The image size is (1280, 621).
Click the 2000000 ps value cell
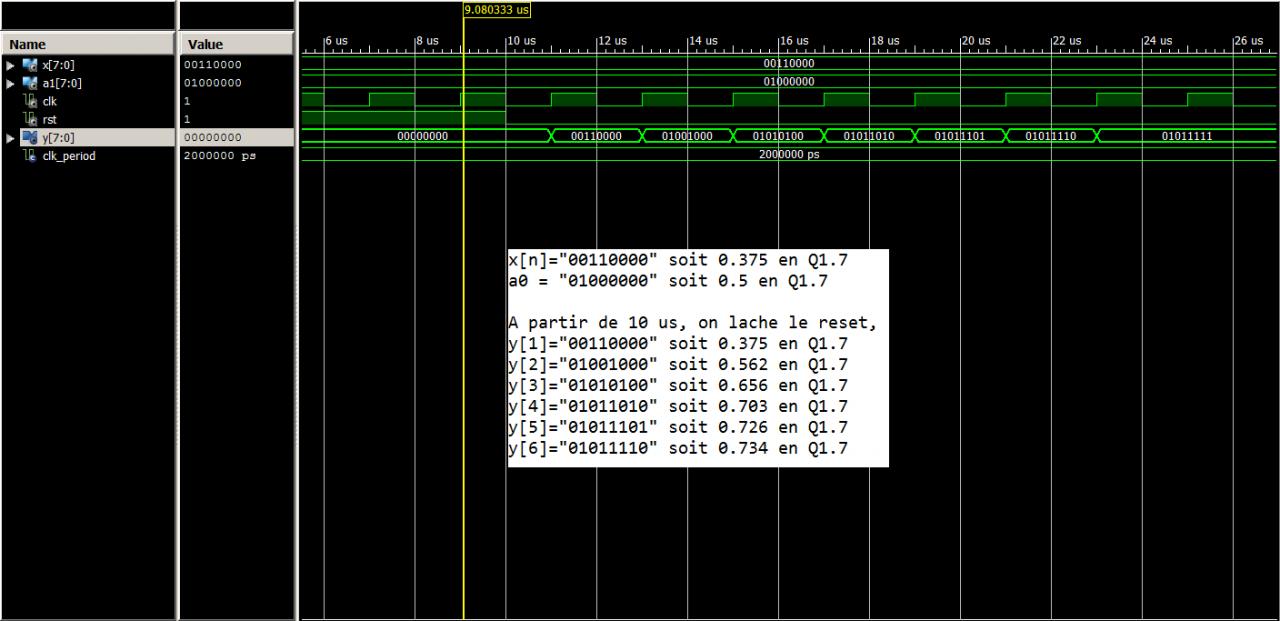point(220,155)
